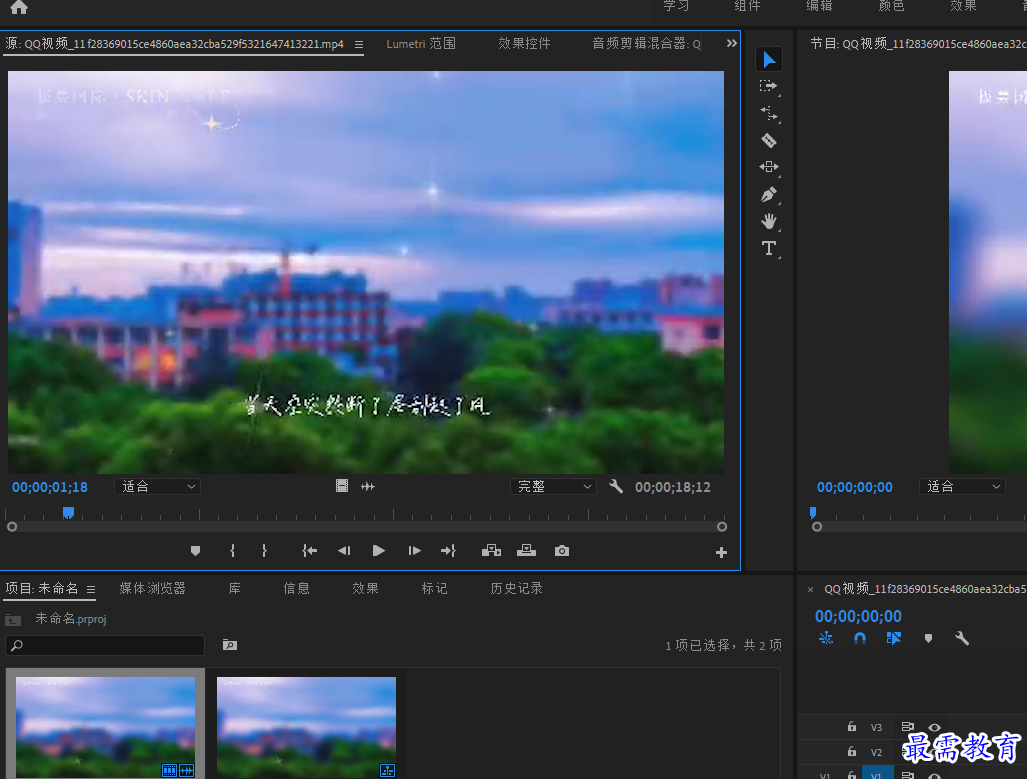This screenshot has width=1027, height=779.
Task: Switch to 学习 workspace
Action: 676,6
